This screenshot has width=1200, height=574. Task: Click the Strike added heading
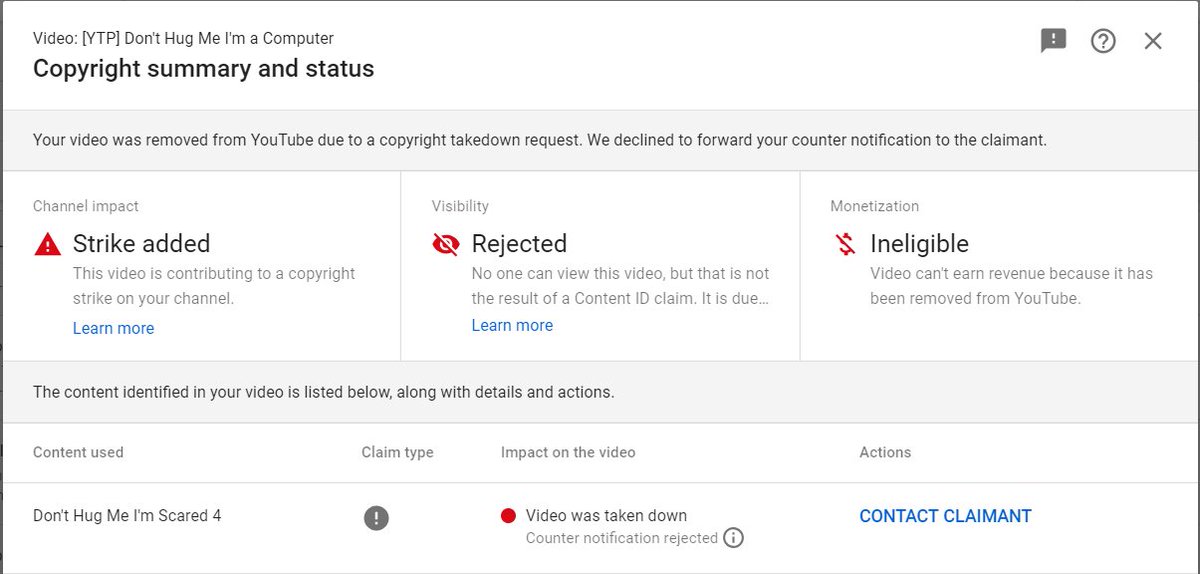[141, 244]
